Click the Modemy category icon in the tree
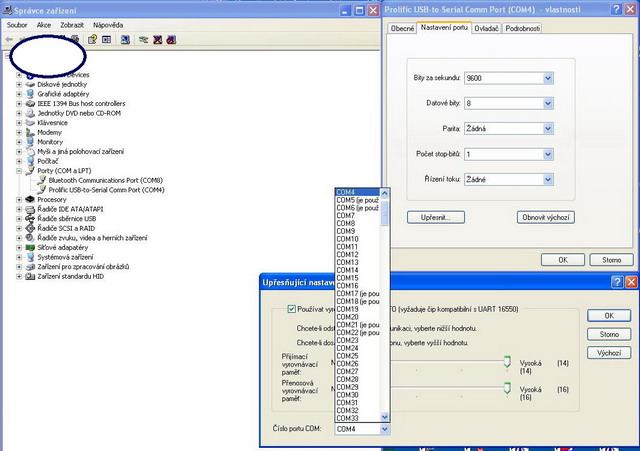The height and width of the screenshot is (451, 640). pyautogui.click(x=30, y=132)
